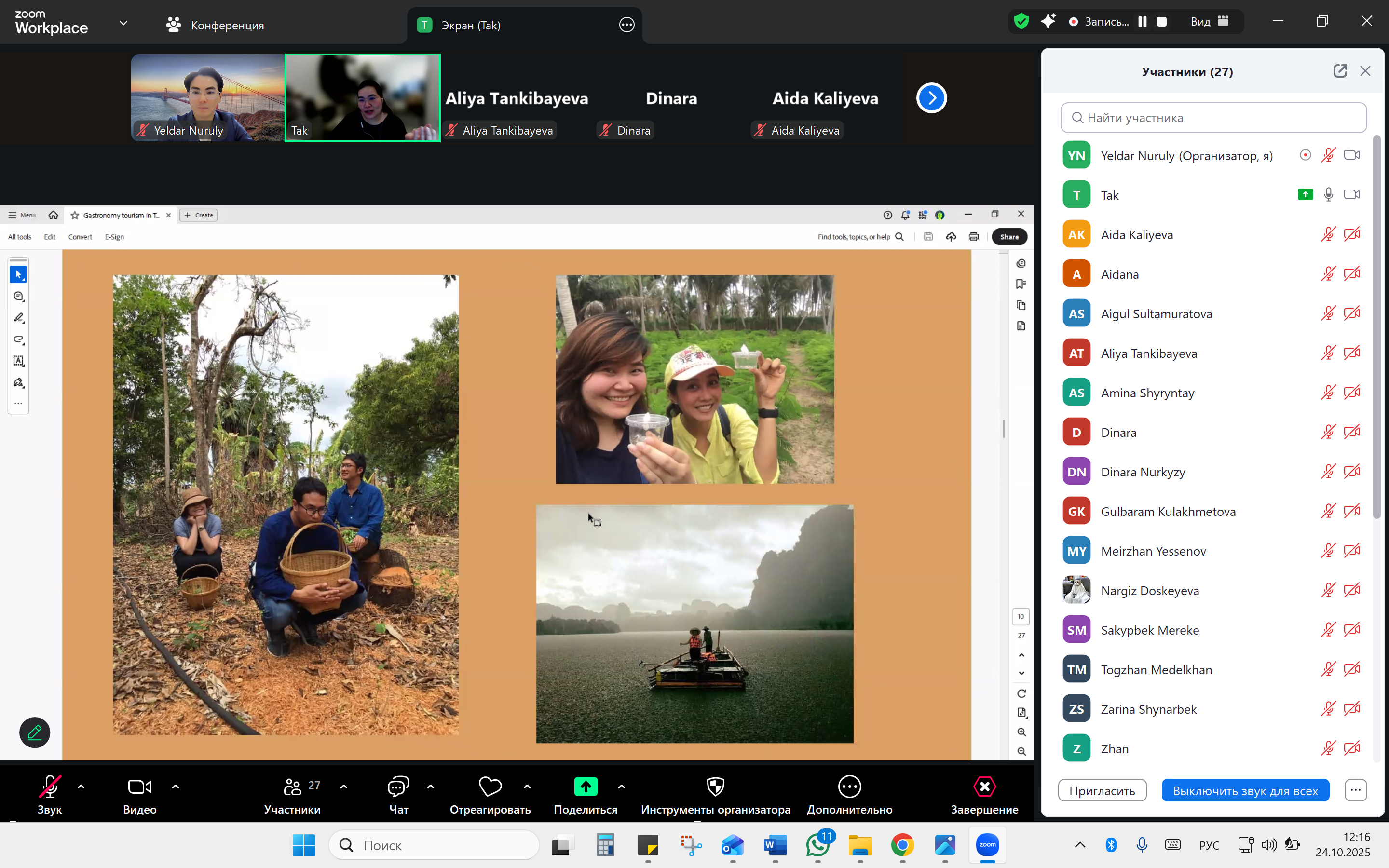Open Host Tools shield icon
The width and height of the screenshot is (1389, 868).
tap(715, 787)
